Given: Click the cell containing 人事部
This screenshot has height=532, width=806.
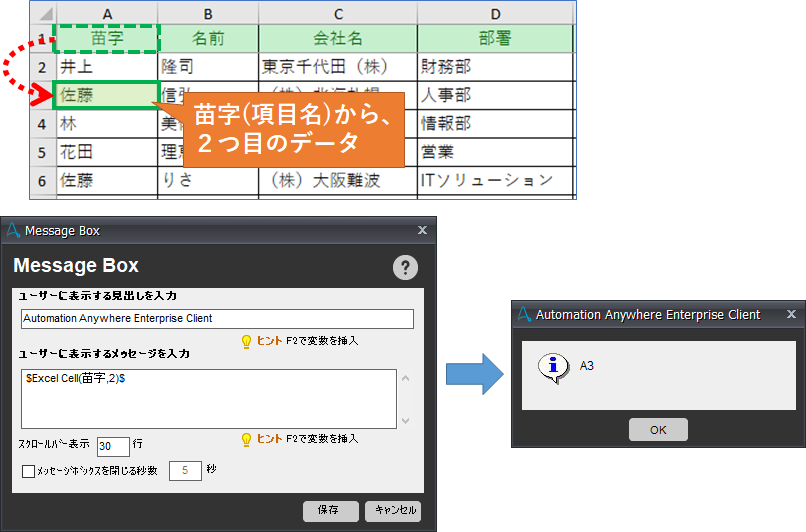Looking at the screenshot, I should [x=495, y=95].
